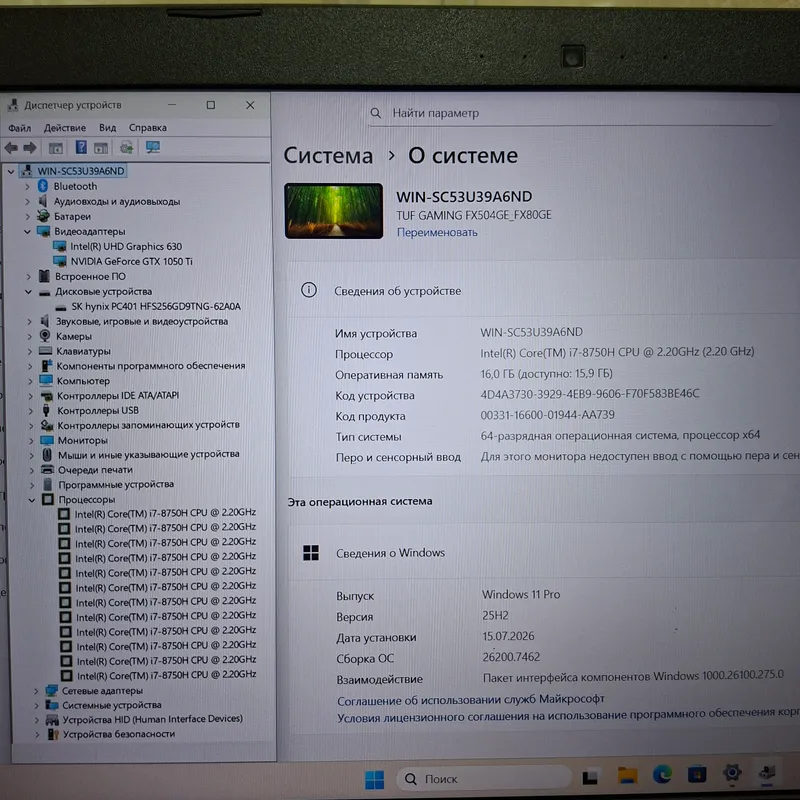The height and width of the screenshot is (800, 800).
Task: Click the 26200.7462 OS build value
Action: [x=511, y=657]
